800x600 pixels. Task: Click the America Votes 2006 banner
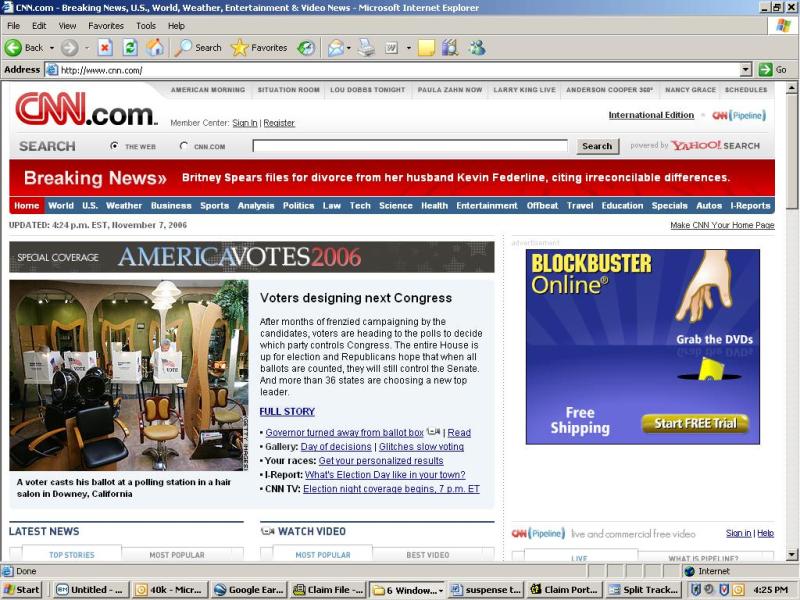(x=252, y=257)
